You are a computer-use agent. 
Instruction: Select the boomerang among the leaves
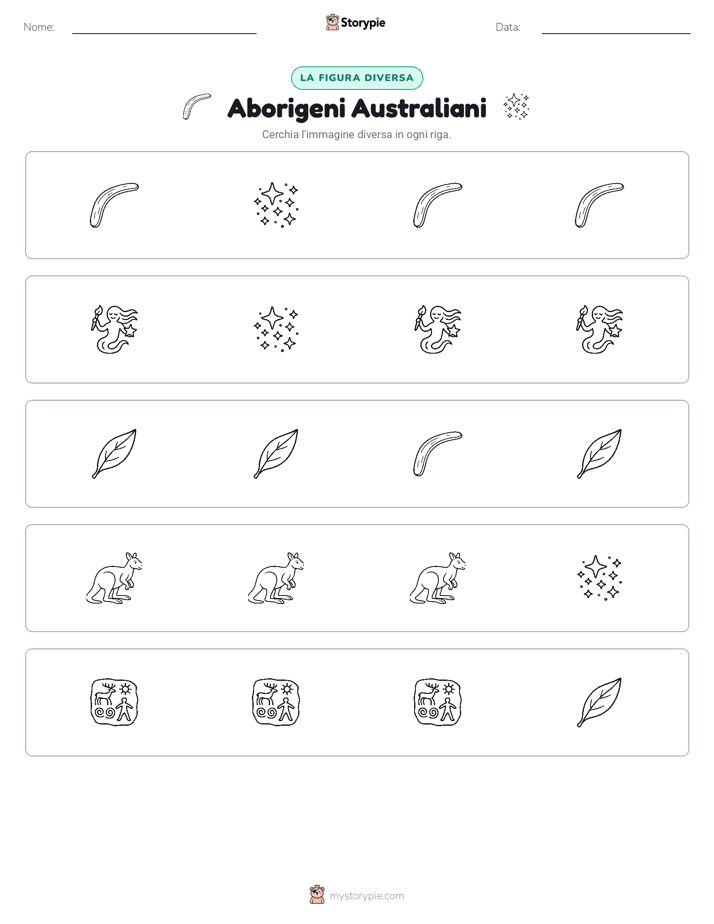[438, 454]
